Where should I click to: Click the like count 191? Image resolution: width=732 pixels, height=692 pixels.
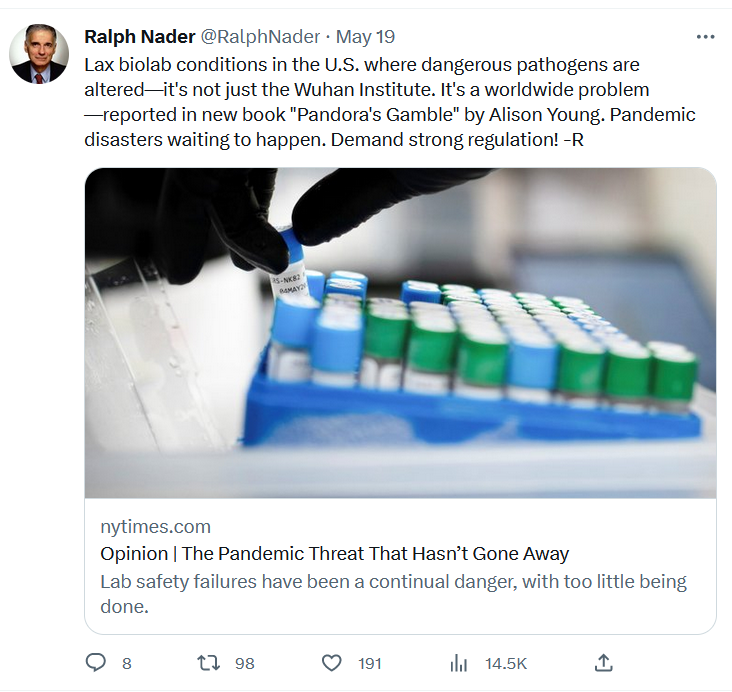(370, 664)
